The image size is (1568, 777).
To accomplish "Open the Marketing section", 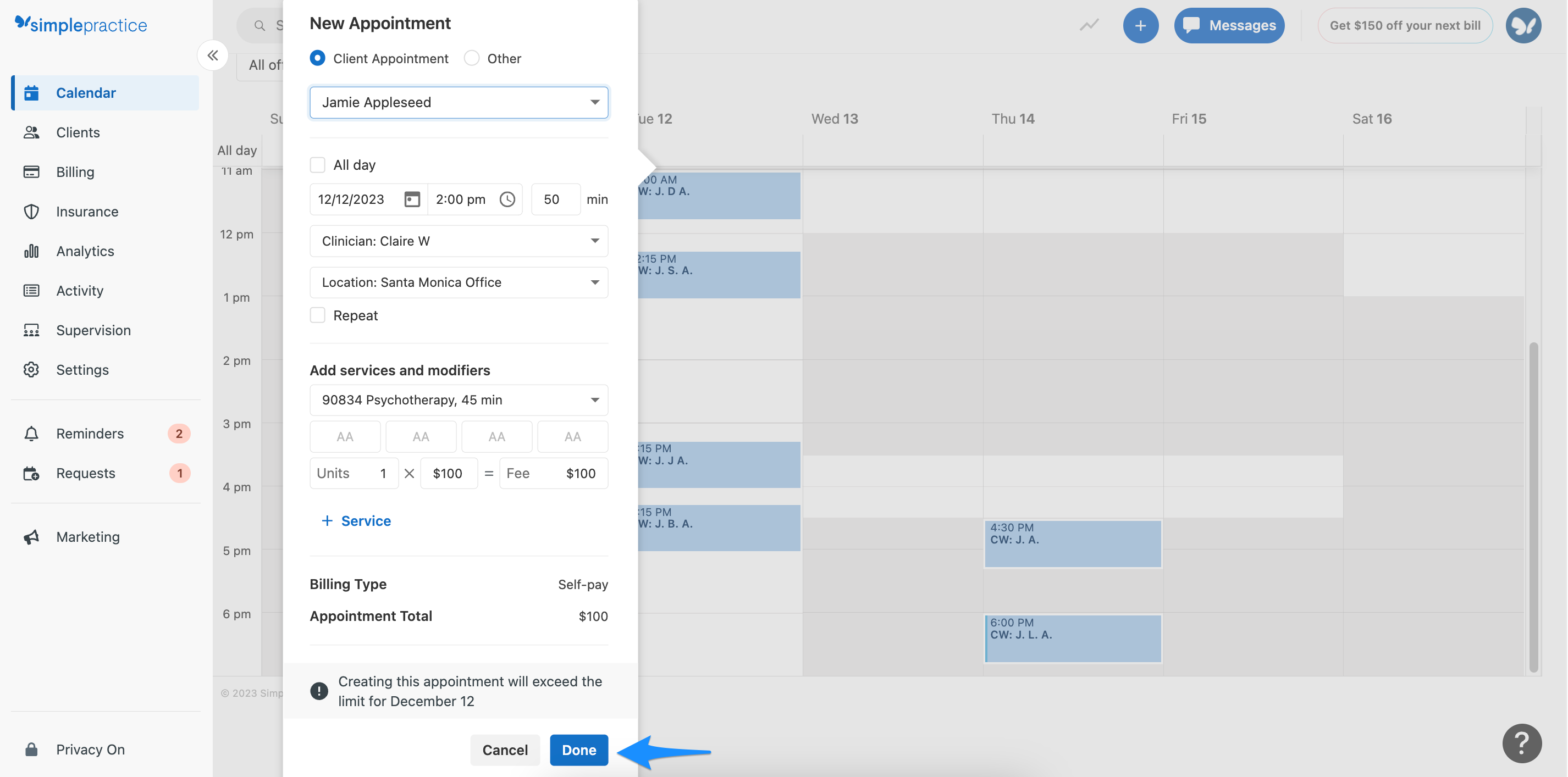I will (x=89, y=537).
